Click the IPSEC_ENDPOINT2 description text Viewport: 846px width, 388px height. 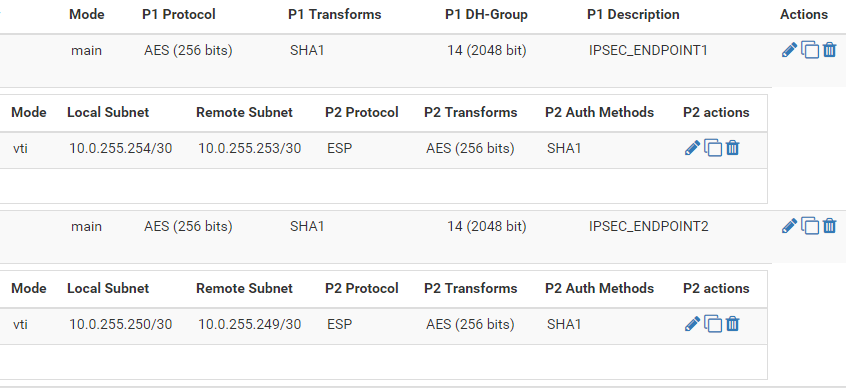point(649,227)
